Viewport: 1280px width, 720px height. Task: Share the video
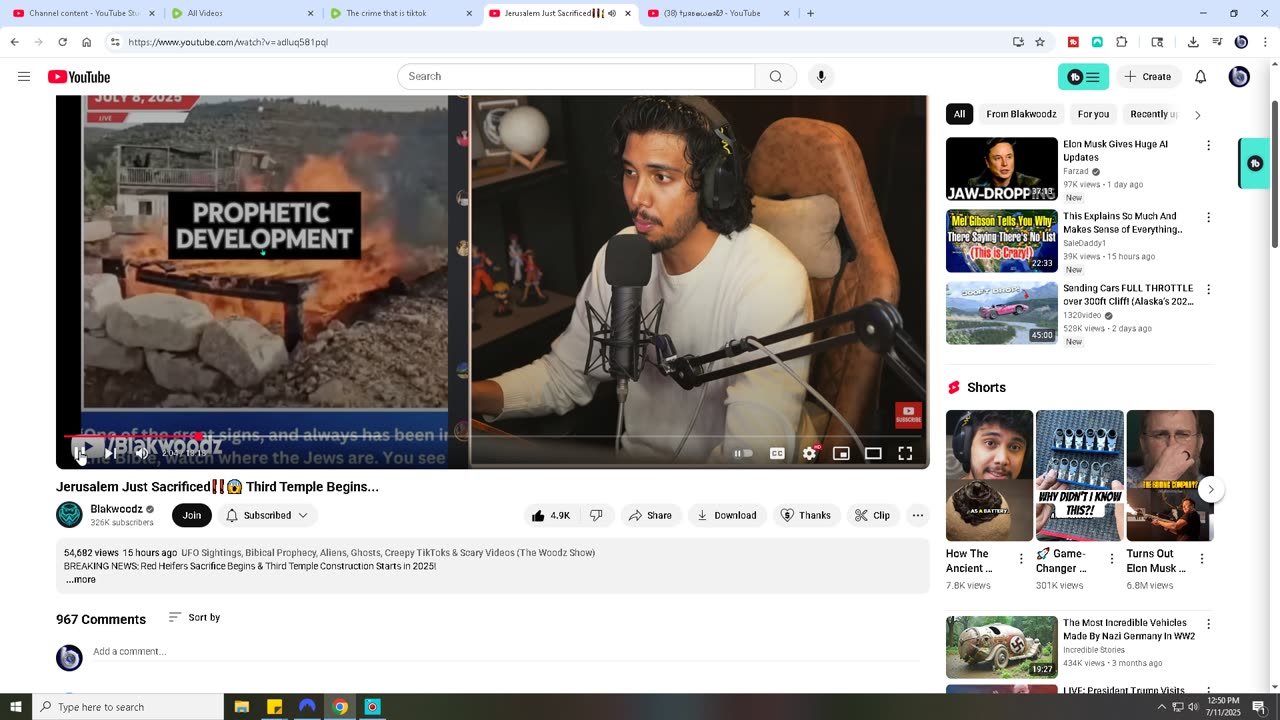[650, 515]
